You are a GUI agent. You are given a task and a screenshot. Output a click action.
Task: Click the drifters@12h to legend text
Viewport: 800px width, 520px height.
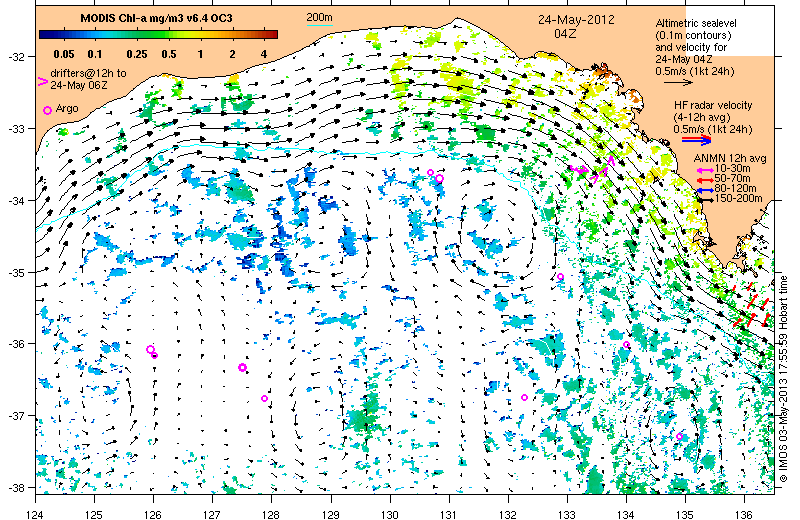[88, 73]
